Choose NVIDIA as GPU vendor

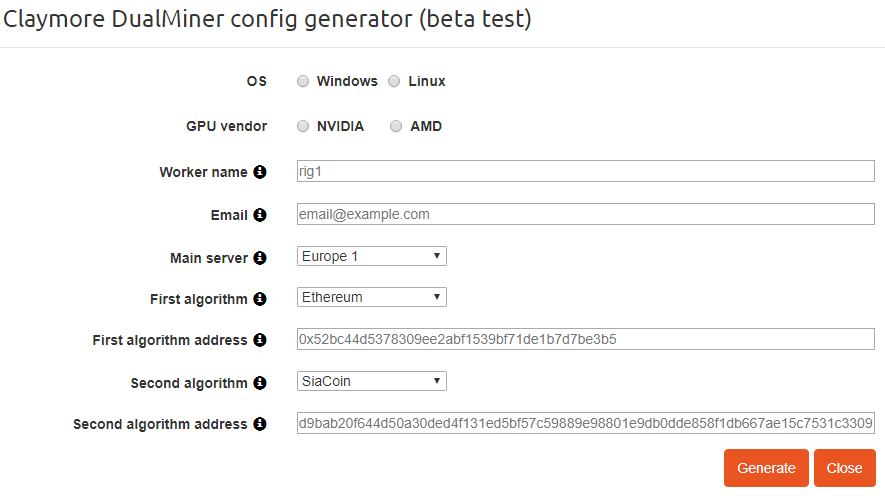pyautogui.click(x=303, y=127)
